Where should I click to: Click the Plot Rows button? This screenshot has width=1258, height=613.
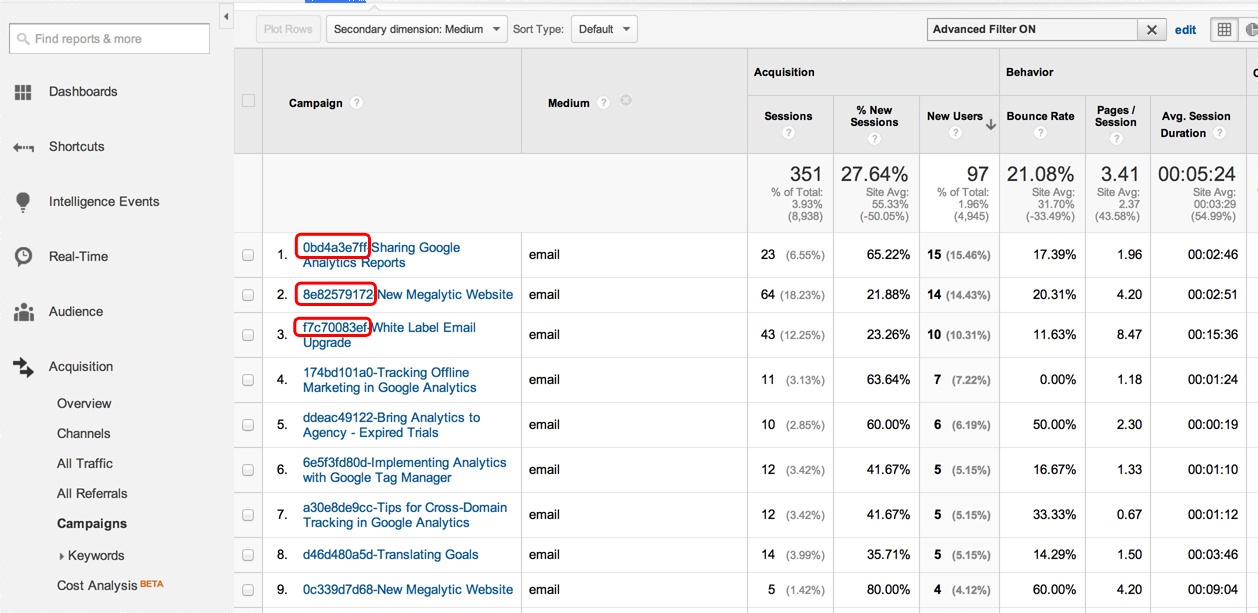pyautogui.click(x=288, y=29)
